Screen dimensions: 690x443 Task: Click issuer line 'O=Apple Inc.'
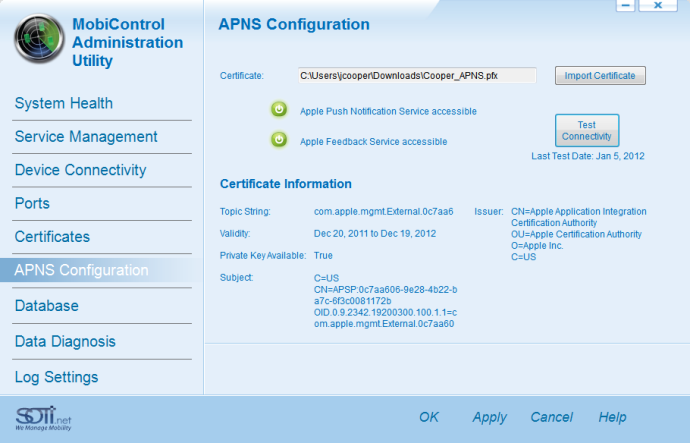pos(537,245)
